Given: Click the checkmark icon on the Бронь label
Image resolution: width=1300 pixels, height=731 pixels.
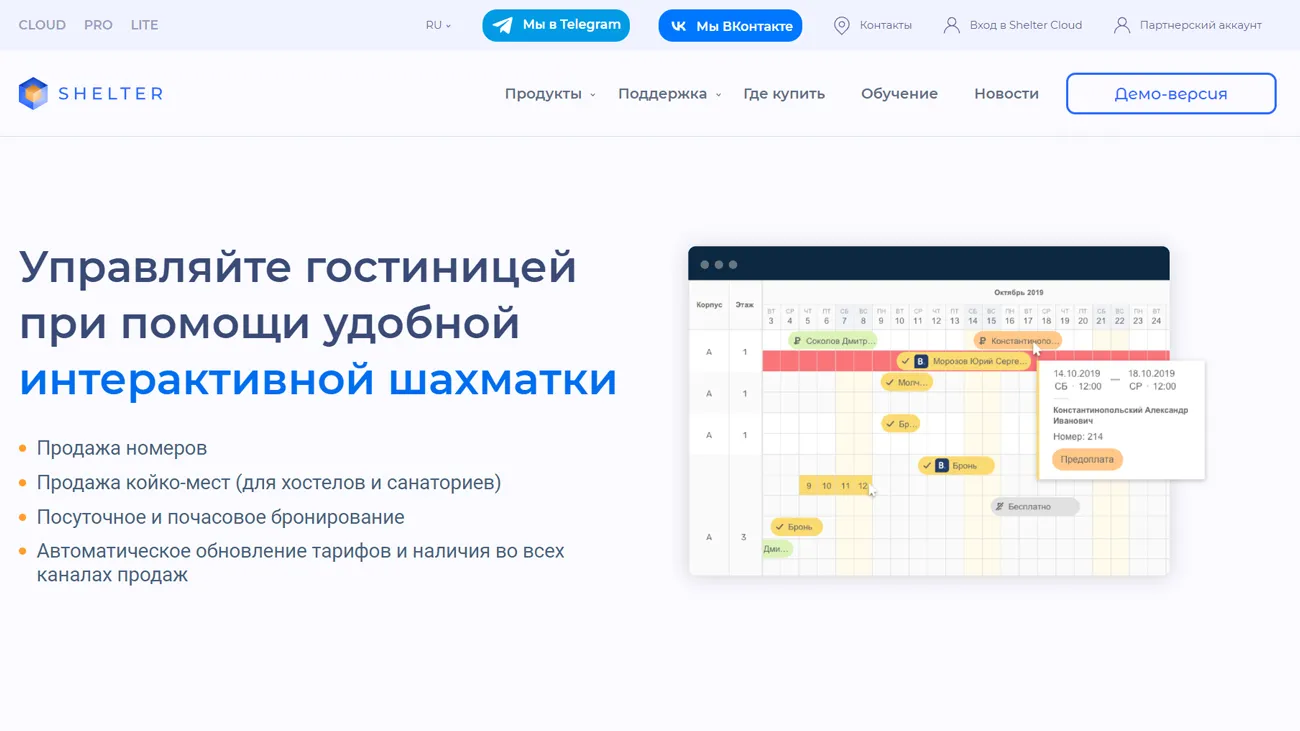Looking at the screenshot, I should [x=778, y=527].
